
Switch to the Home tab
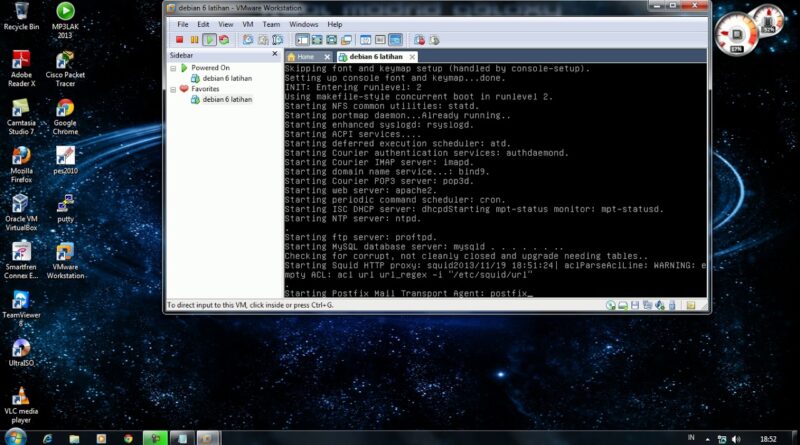coord(305,57)
